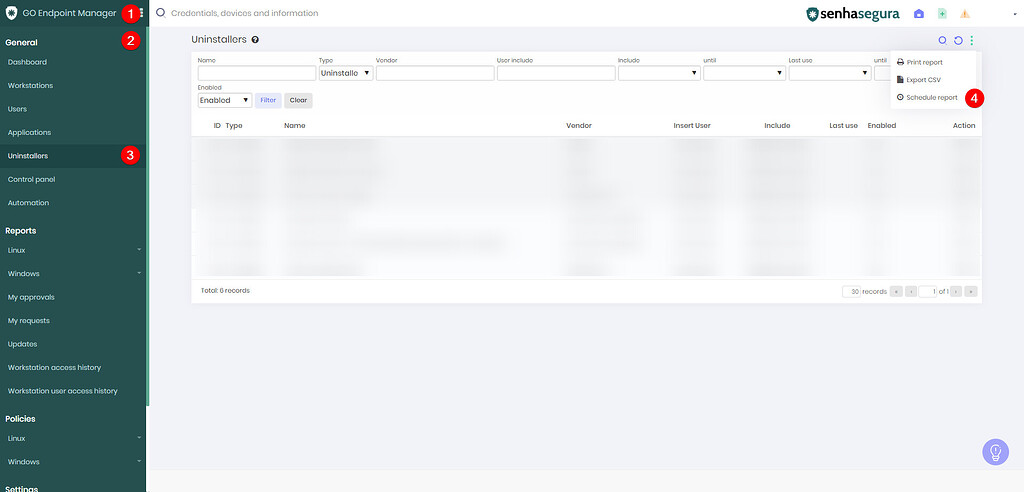Image resolution: width=1024 pixels, height=492 pixels.
Task: Click the User include filter input field
Action: (556, 73)
